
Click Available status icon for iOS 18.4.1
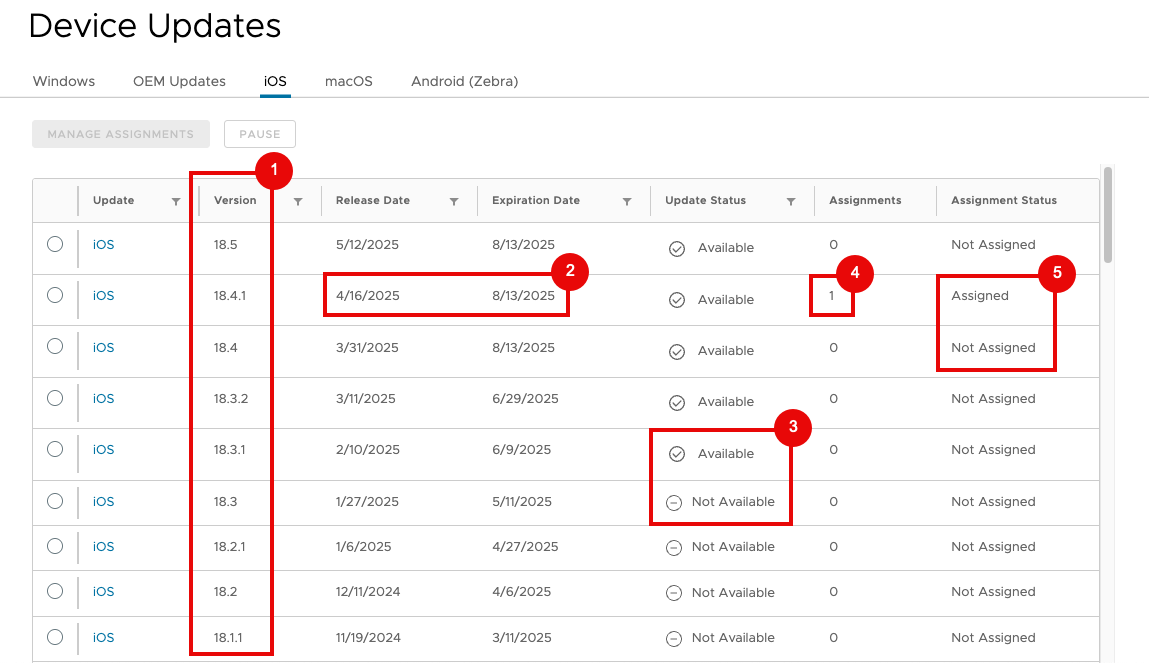point(677,300)
